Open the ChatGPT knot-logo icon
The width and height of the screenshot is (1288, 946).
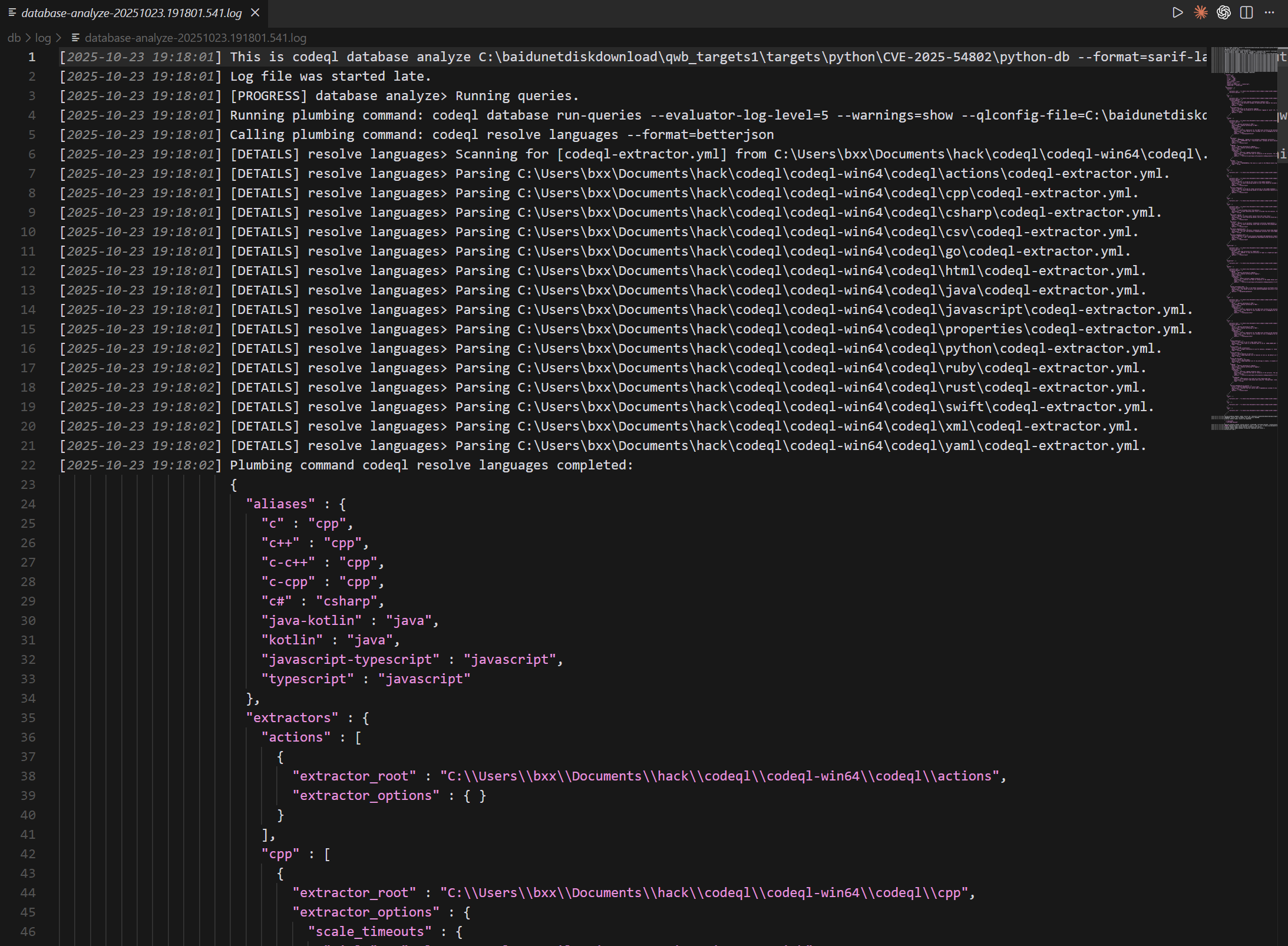[x=1224, y=12]
